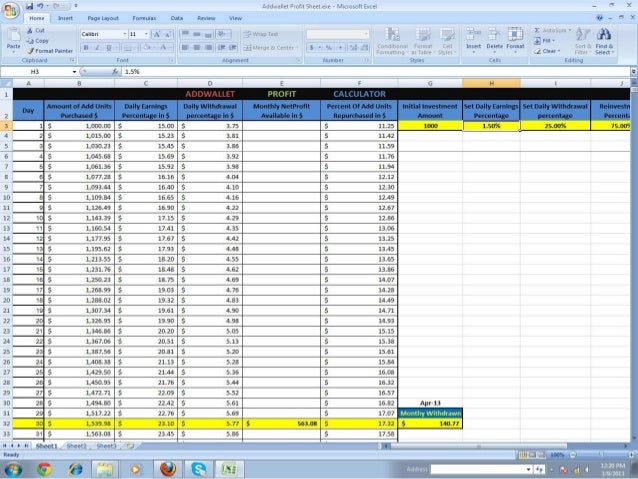The width and height of the screenshot is (638, 479).
Task: Open the Fill dropdown
Action: point(554,41)
